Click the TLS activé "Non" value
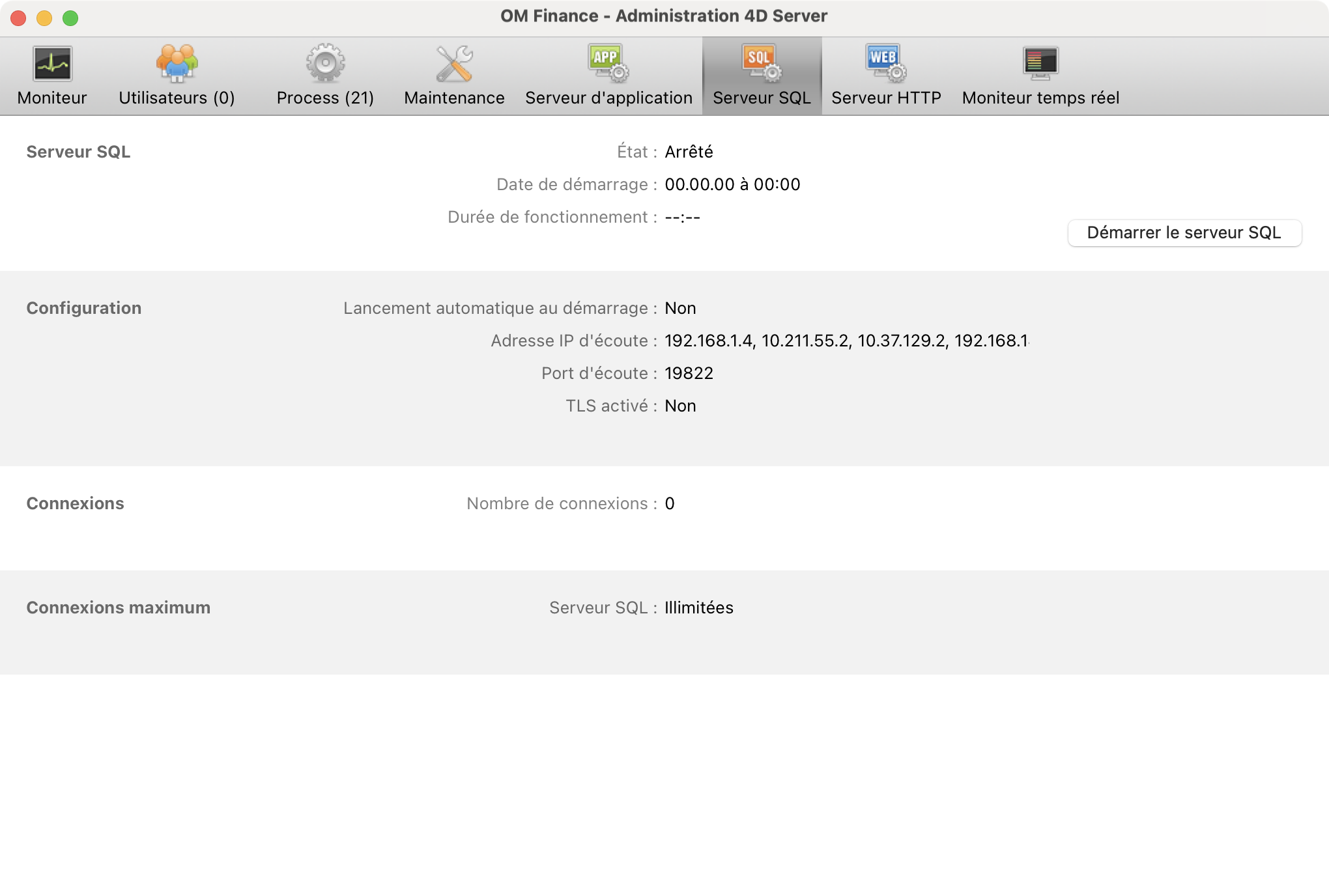The image size is (1329, 896). [x=680, y=406]
